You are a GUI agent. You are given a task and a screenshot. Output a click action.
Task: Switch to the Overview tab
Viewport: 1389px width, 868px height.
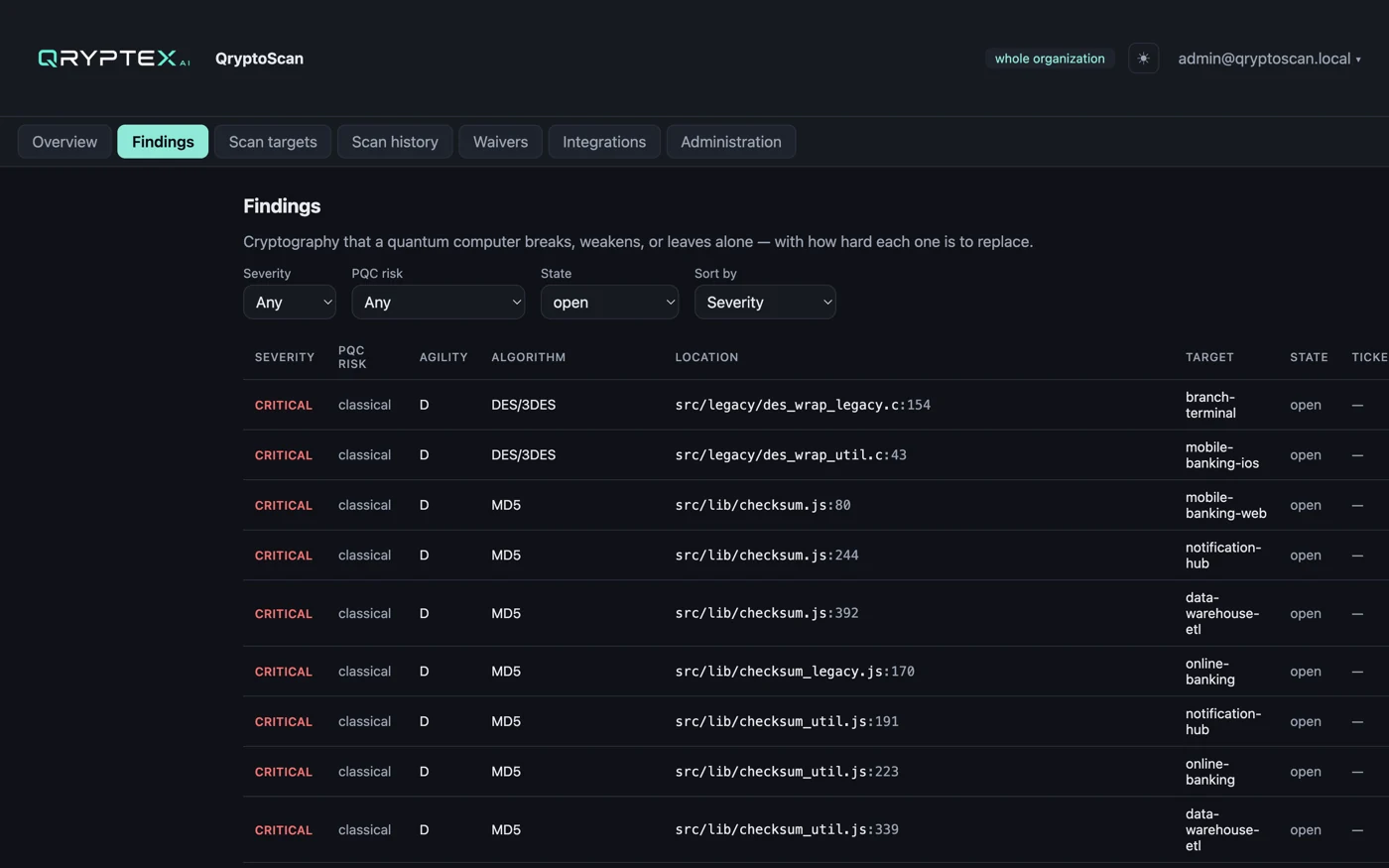(x=64, y=142)
